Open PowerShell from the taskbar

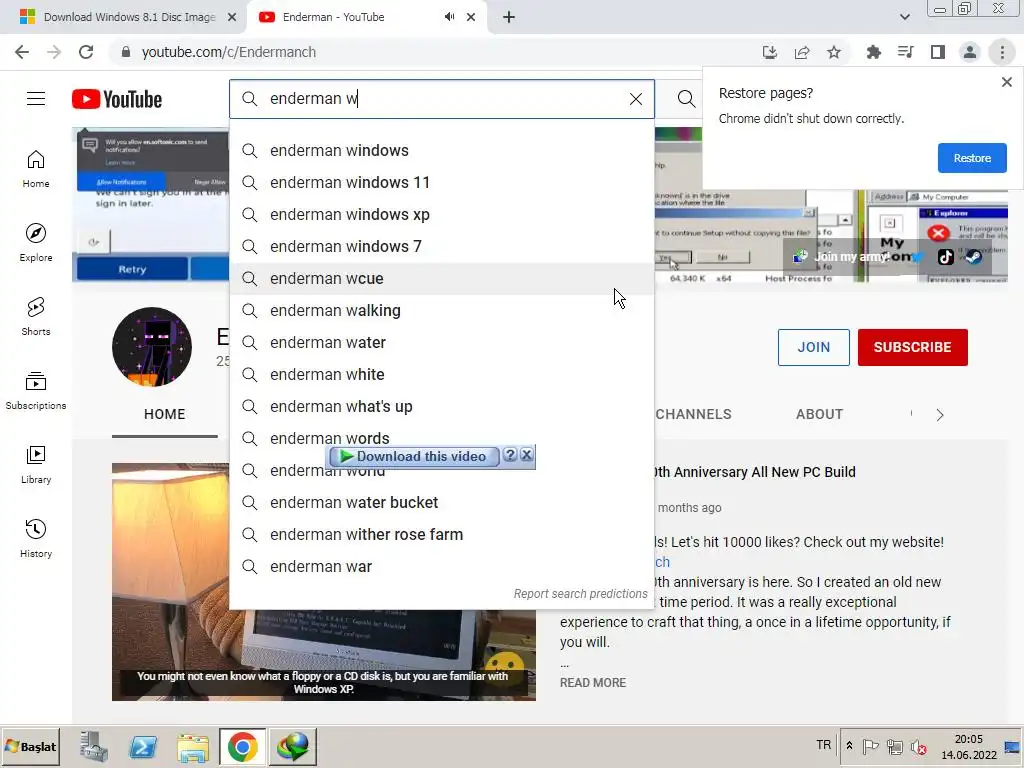[x=142, y=746]
